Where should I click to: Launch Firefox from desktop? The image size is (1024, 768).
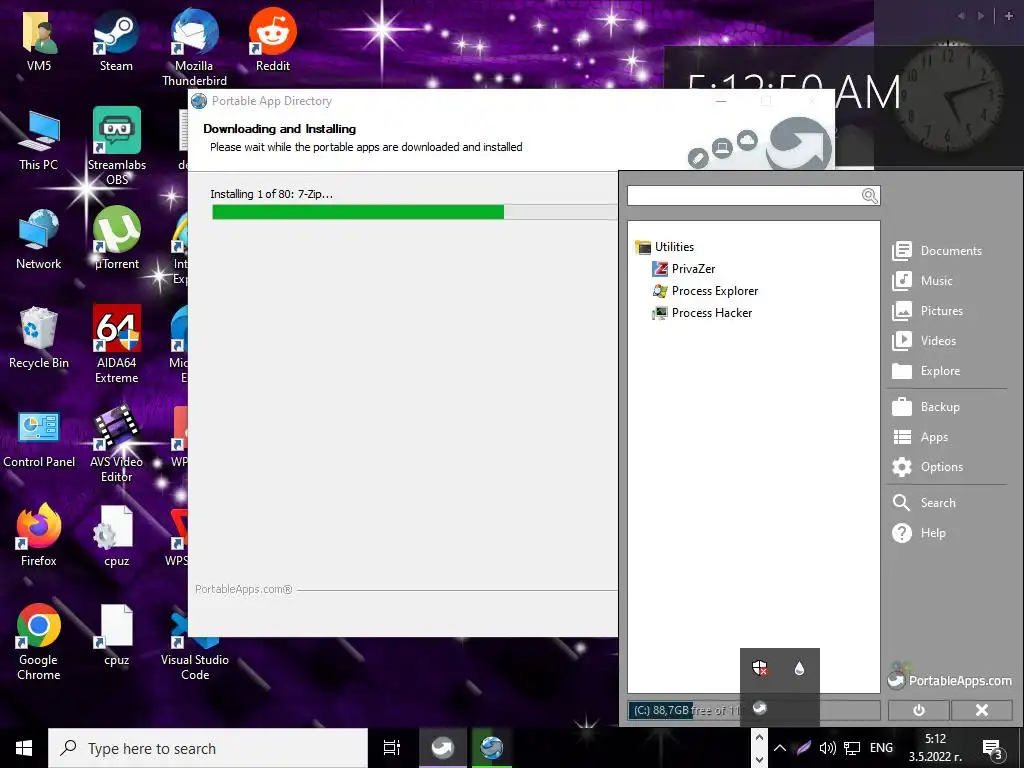pos(39,536)
